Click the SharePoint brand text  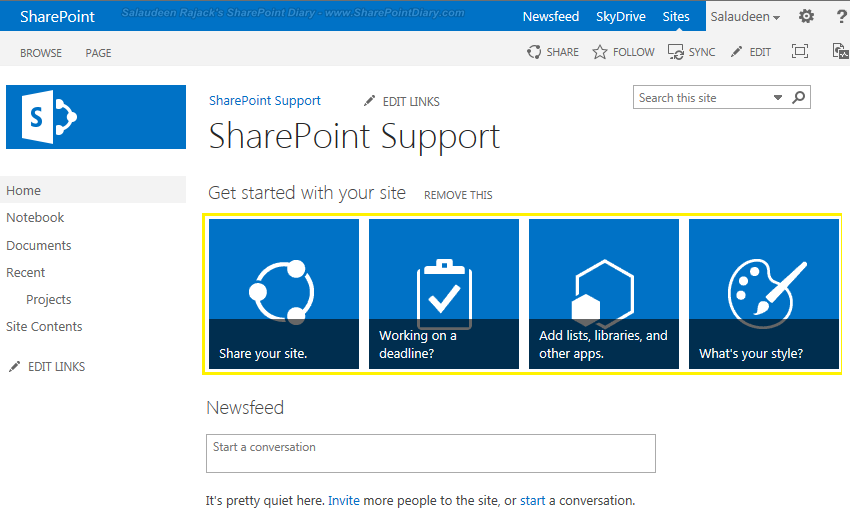[57, 17]
